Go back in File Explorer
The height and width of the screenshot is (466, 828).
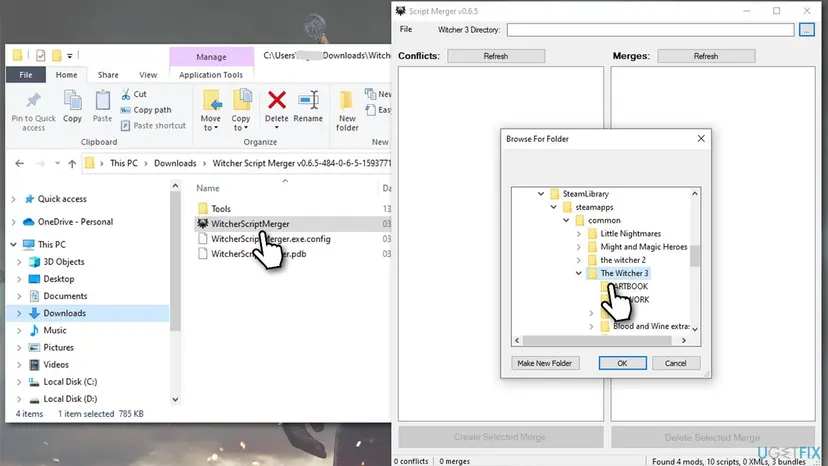tap(20, 163)
